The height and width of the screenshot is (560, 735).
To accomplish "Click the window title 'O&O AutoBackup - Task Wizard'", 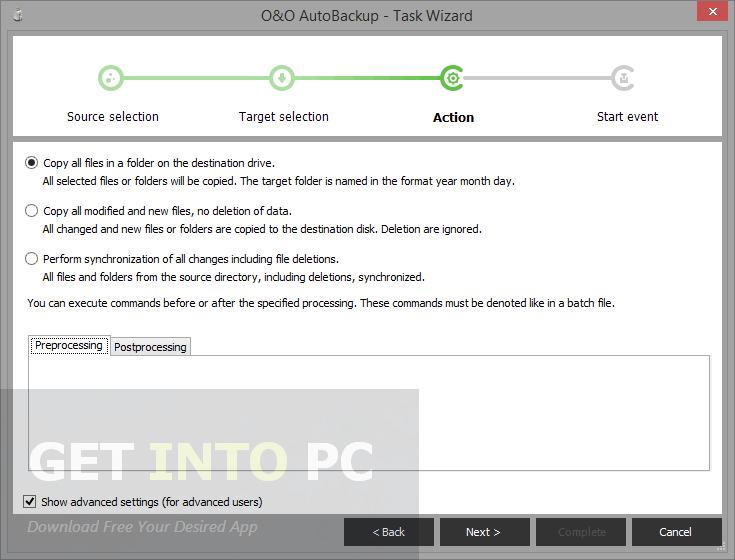I will coord(367,16).
